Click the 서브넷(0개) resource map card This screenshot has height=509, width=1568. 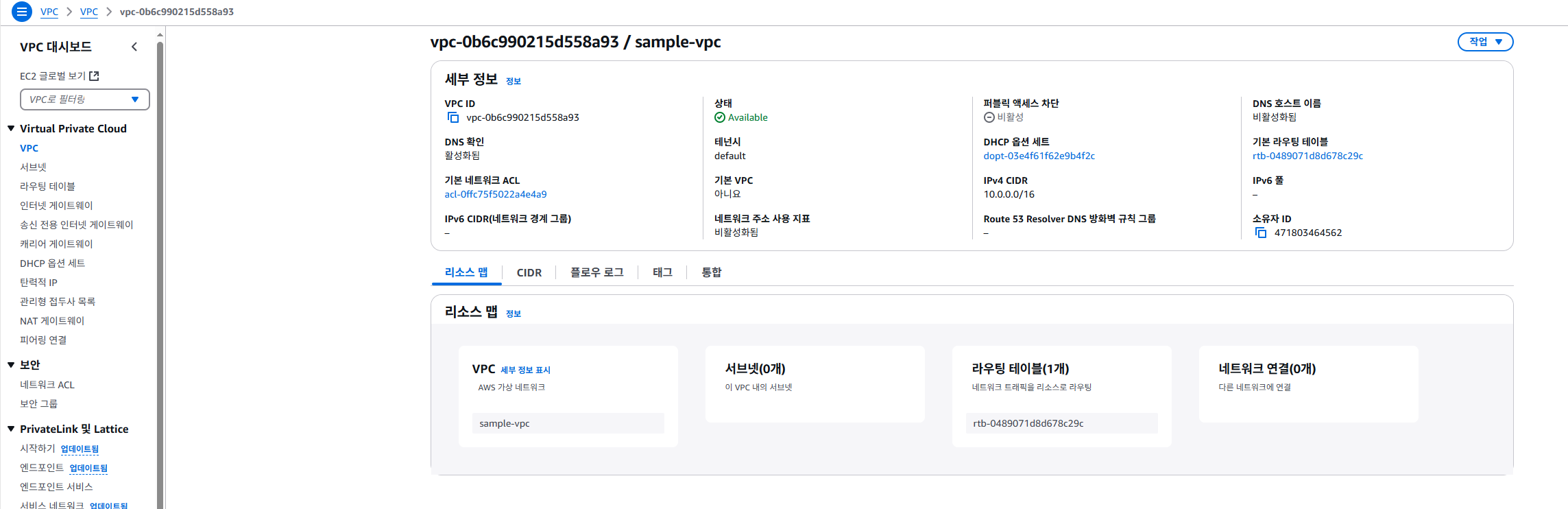point(815,384)
